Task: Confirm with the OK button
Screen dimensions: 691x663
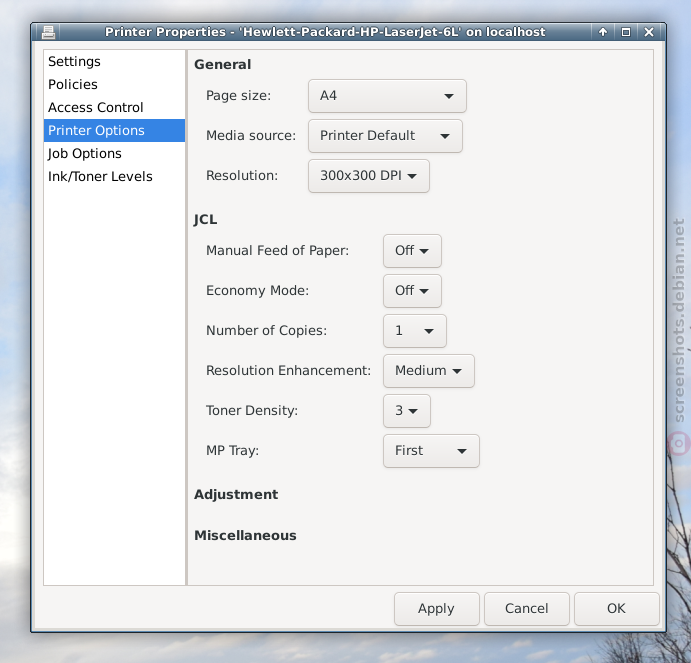Action: (x=617, y=609)
